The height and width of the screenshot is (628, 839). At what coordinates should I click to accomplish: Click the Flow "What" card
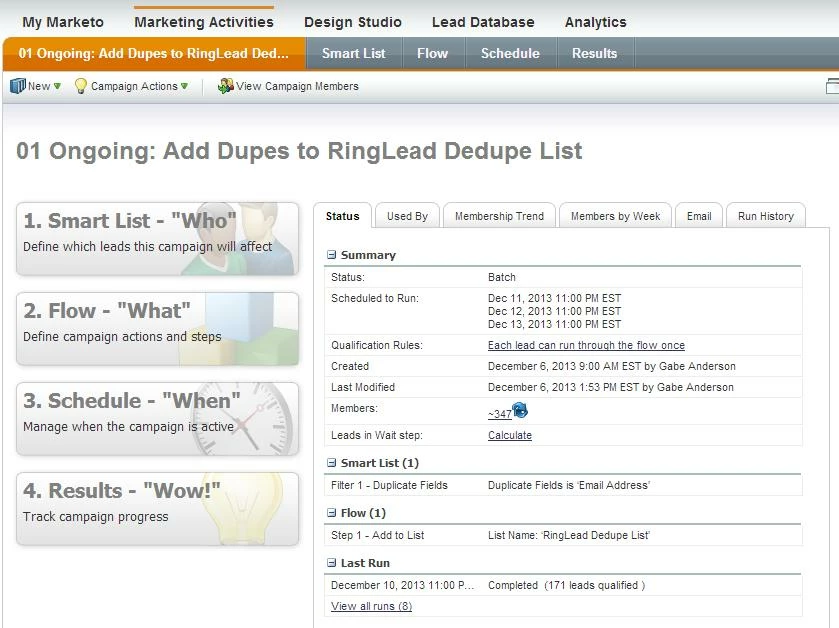157,328
